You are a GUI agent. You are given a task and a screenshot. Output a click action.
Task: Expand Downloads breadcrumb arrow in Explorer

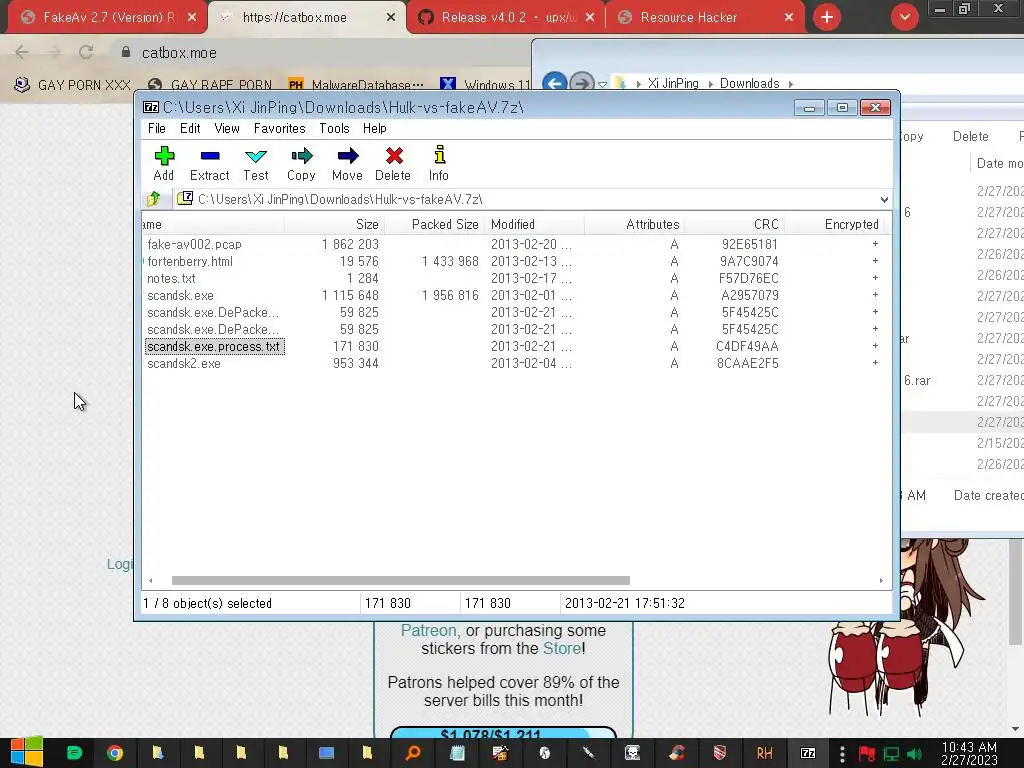coord(790,84)
